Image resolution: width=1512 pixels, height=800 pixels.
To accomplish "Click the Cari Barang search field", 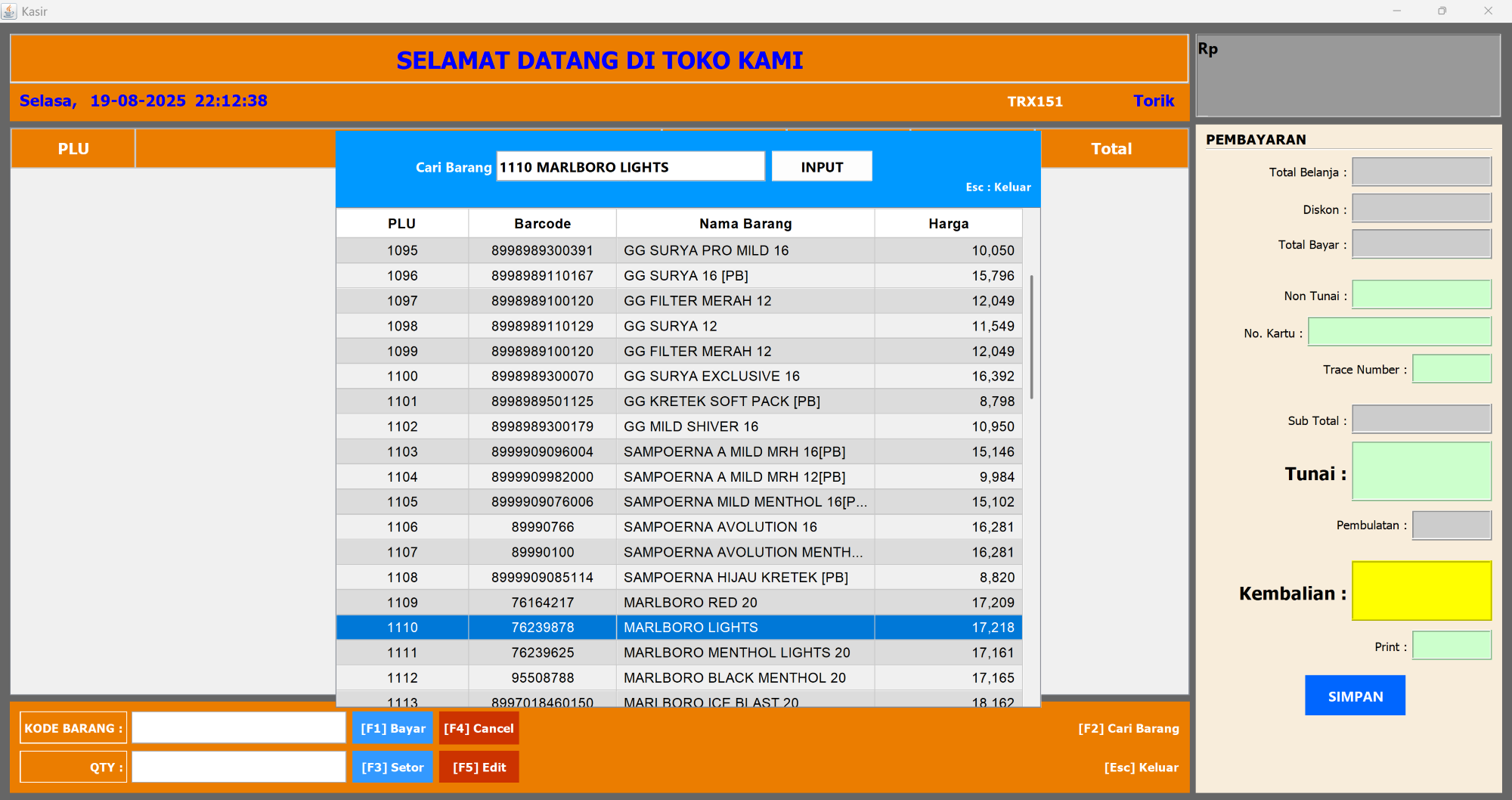I will click(630, 166).
